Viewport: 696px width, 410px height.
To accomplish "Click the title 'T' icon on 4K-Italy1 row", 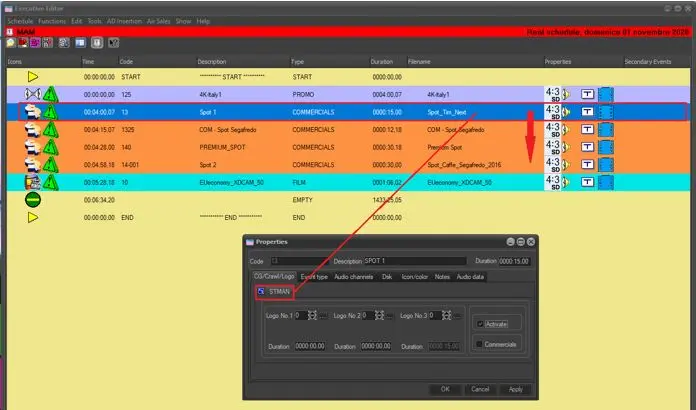I will point(587,94).
